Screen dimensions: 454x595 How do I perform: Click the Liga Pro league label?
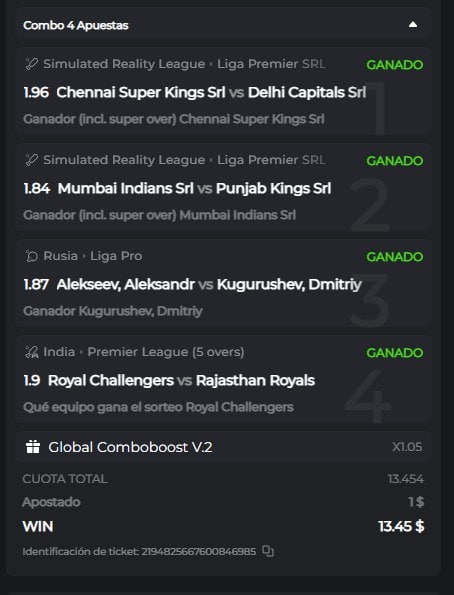coord(116,256)
